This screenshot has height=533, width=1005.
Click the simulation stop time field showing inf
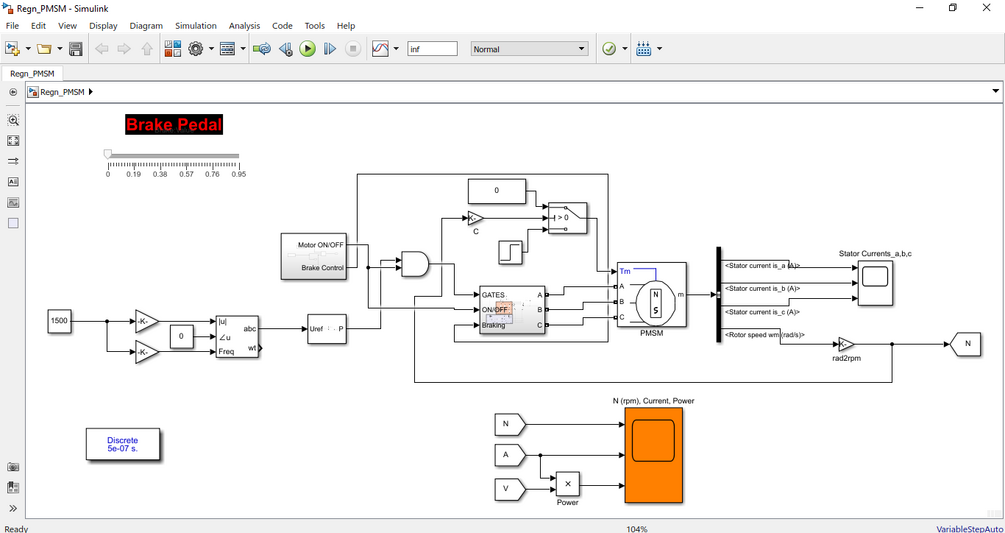pyautogui.click(x=433, y=49)
